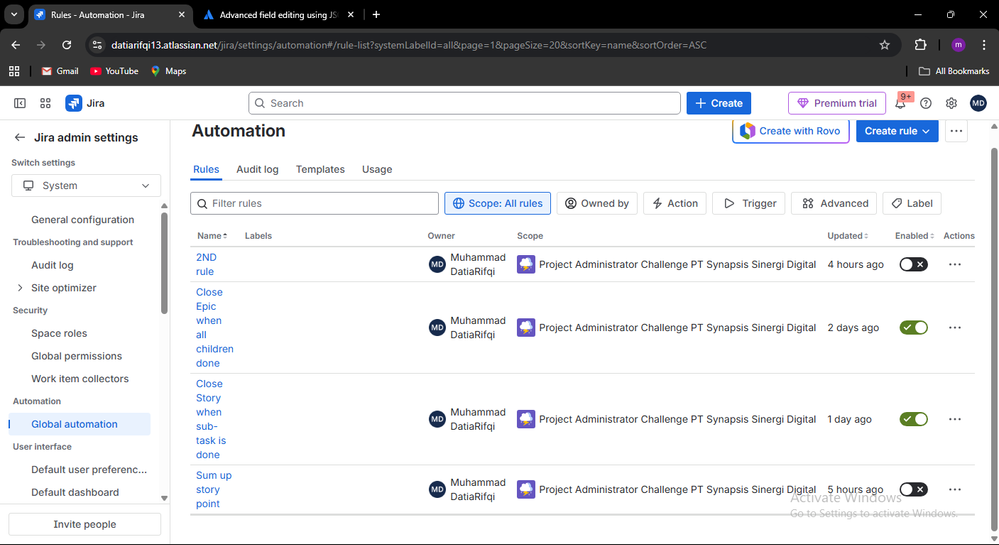Open the Advanced filter dropdown
Viewport: 999px width, 545px height.
click(x=834, y=203)
